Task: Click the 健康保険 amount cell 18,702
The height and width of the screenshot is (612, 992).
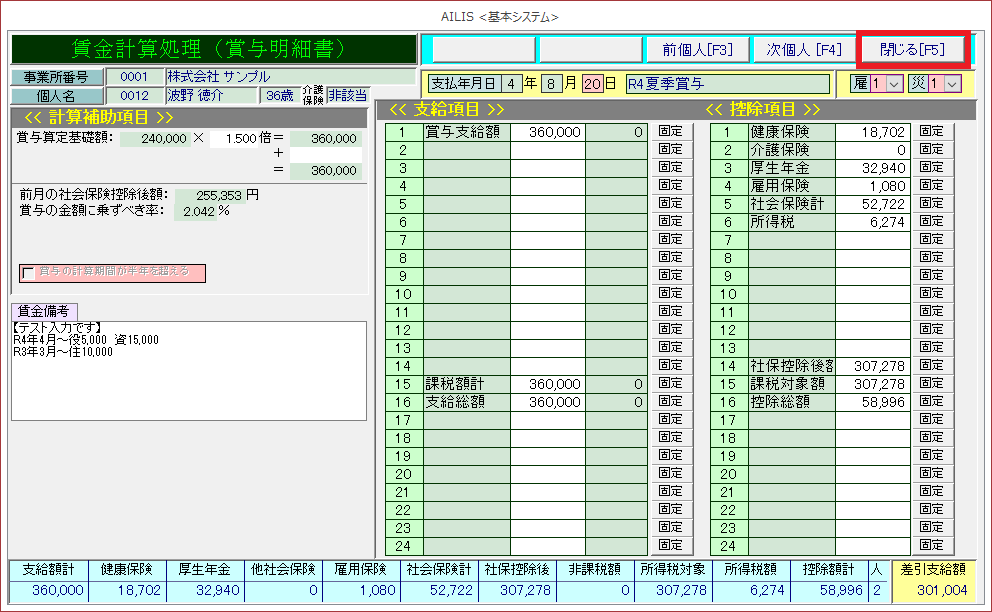Action: pyautogui.click(x=873, y=131)
